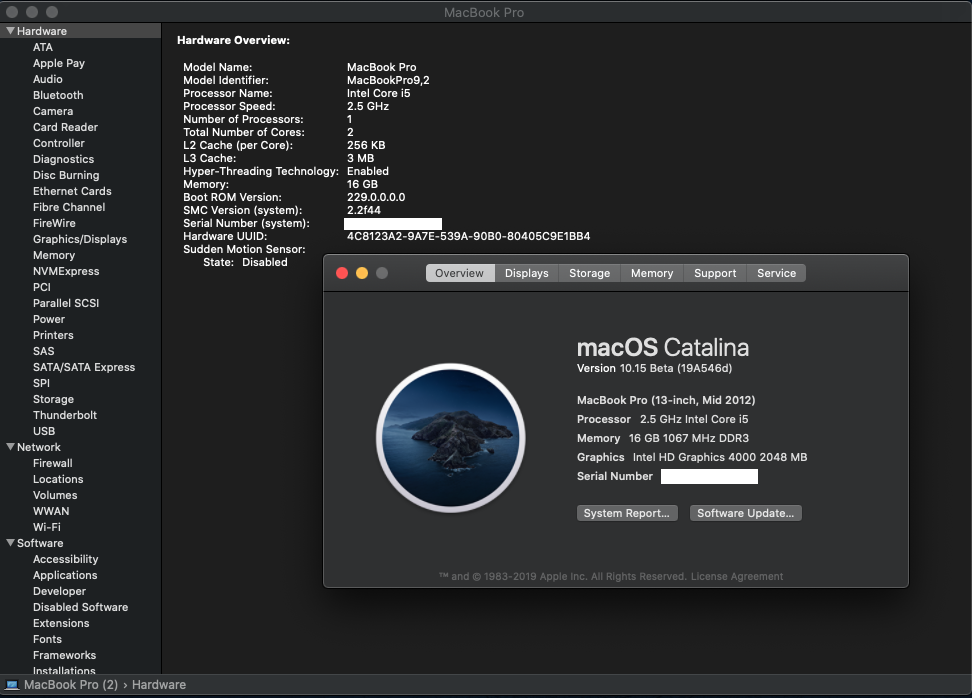Click the version text 10.15 Beta (19A546d)

point(676,368)
